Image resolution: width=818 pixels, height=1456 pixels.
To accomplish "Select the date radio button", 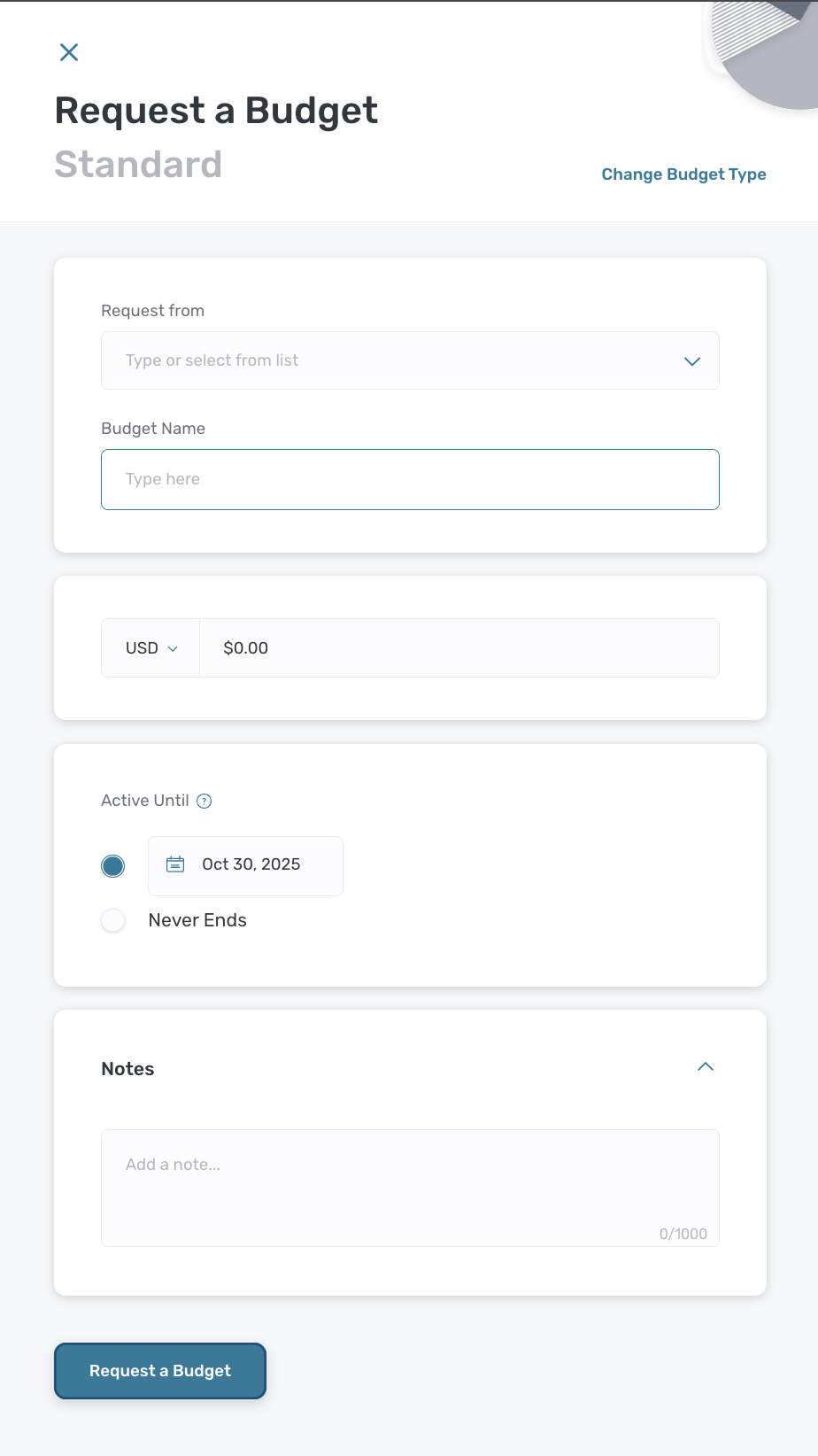I will [x=113, y=866].
